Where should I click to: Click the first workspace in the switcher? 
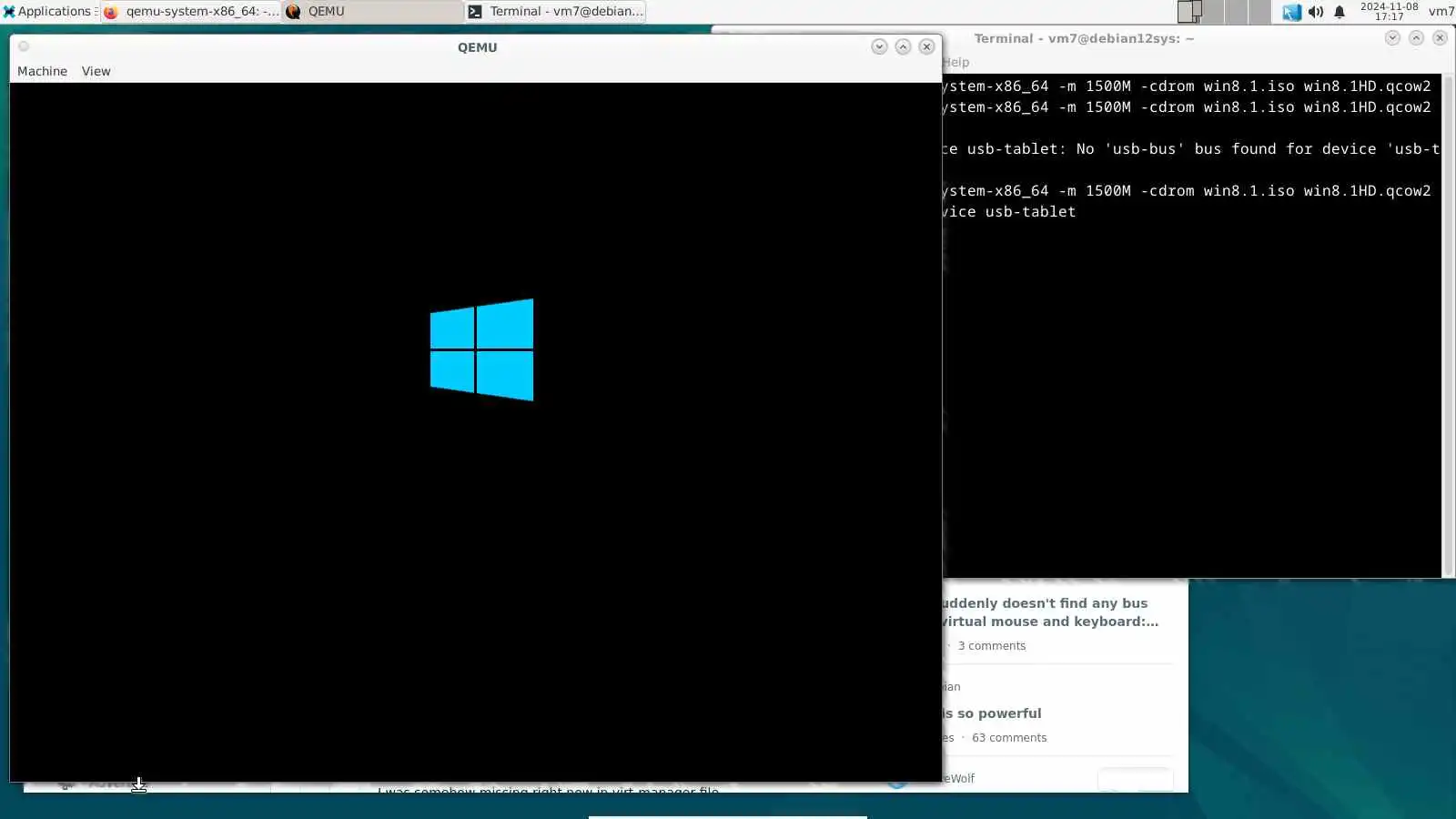[1189, 12]
